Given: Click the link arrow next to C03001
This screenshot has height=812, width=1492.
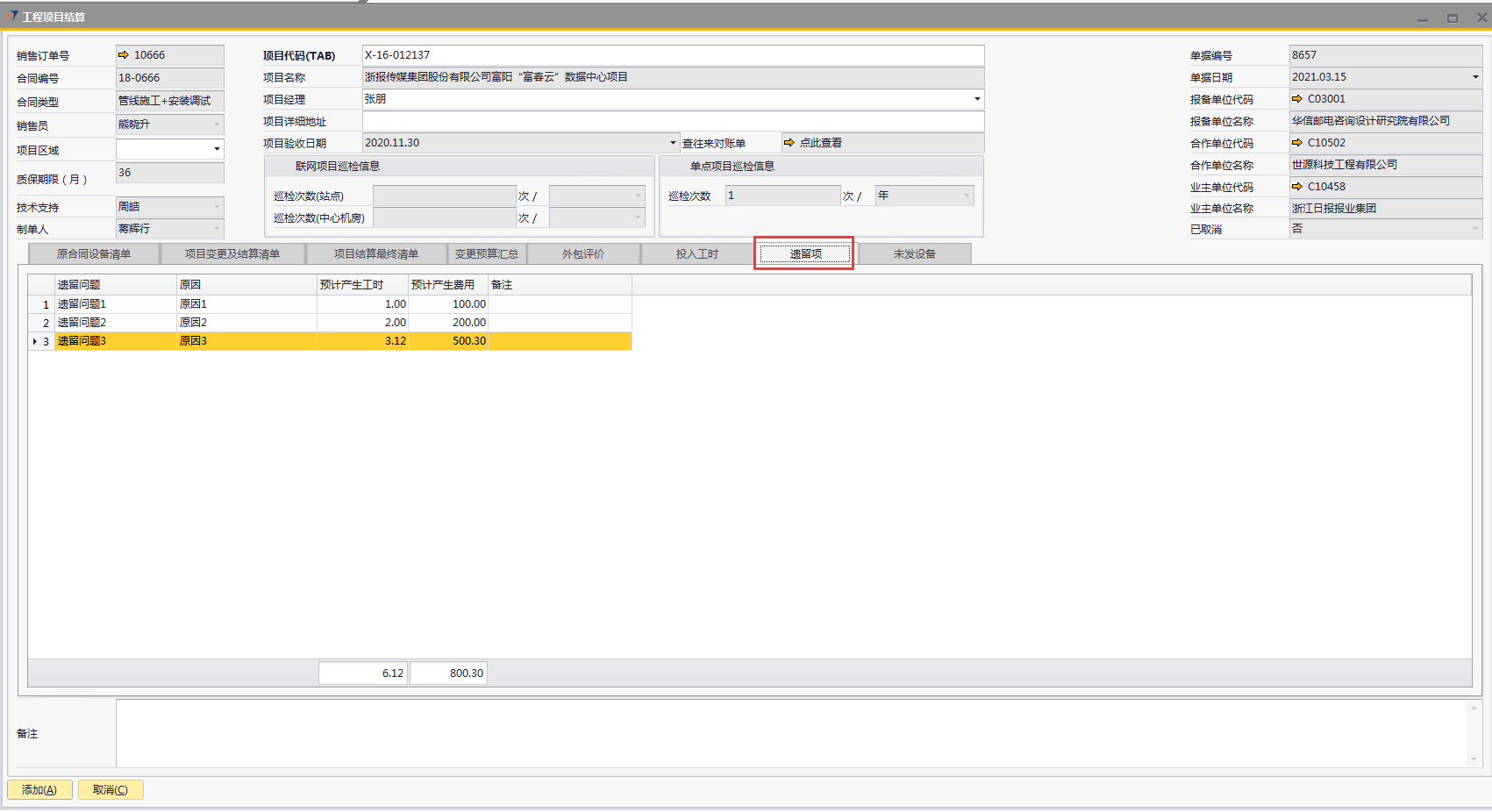Looking at the screenshot, I should pos(1297,99).
